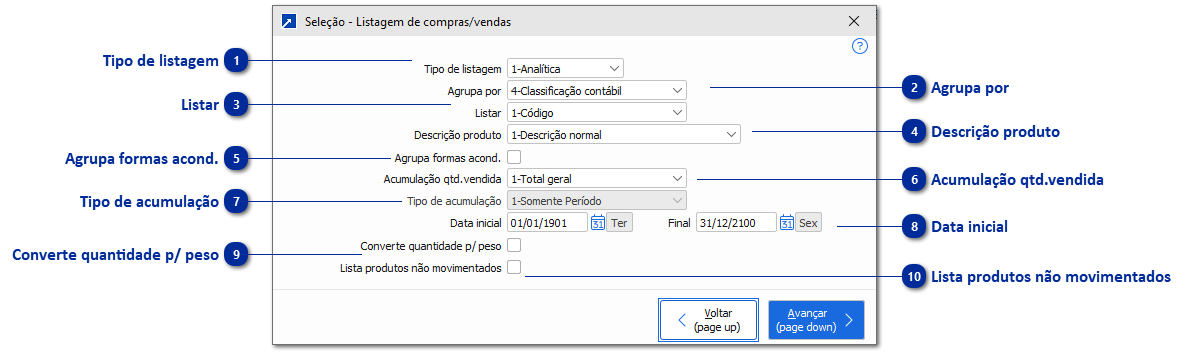Screen dimensions: 1187x361
Task: Click the window title arrow icon
Action: [288, 21]
